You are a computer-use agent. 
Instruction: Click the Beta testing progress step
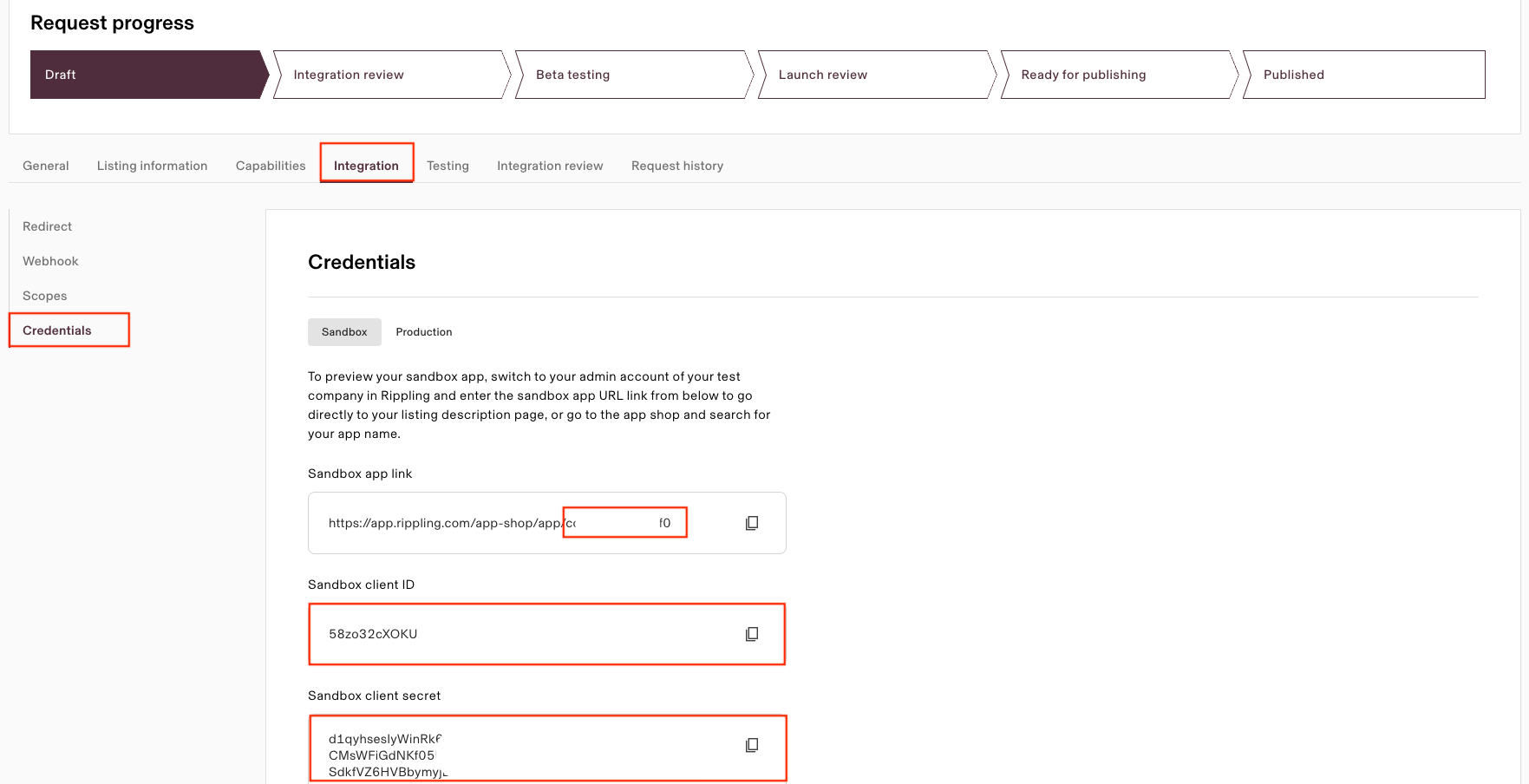click(572, 75)
